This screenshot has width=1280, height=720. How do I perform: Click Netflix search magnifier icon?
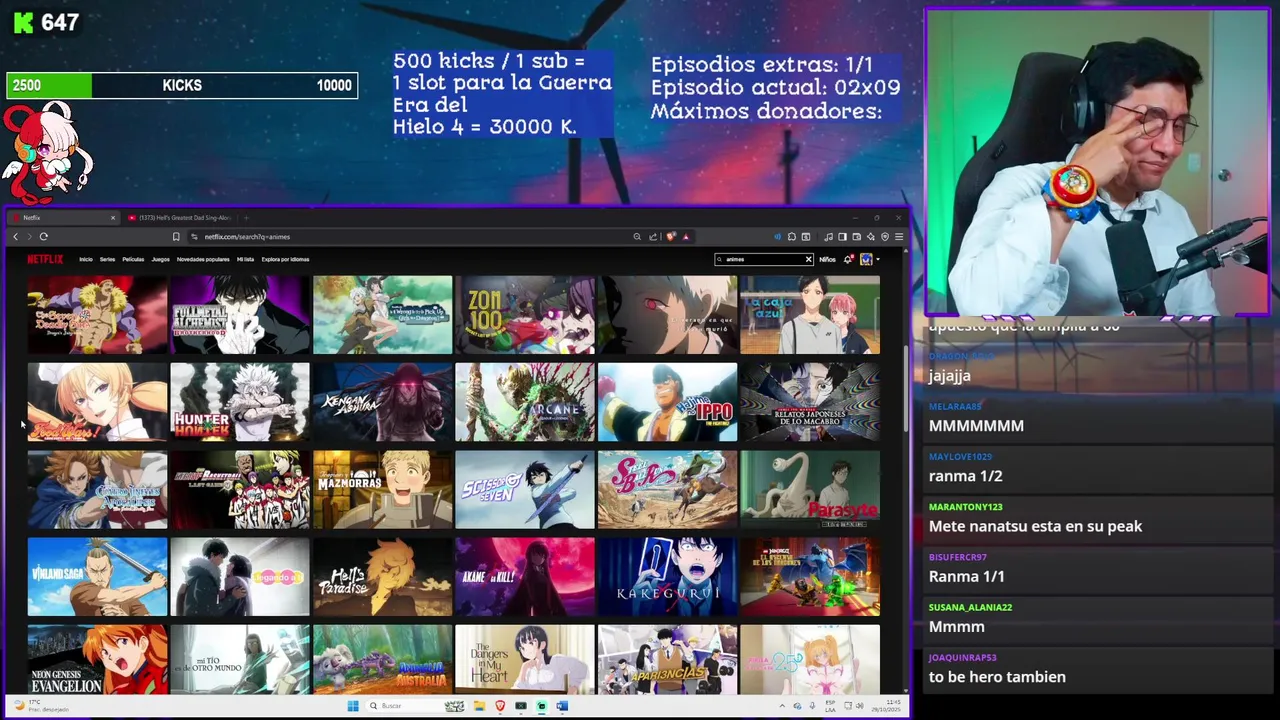click(721, 260)
